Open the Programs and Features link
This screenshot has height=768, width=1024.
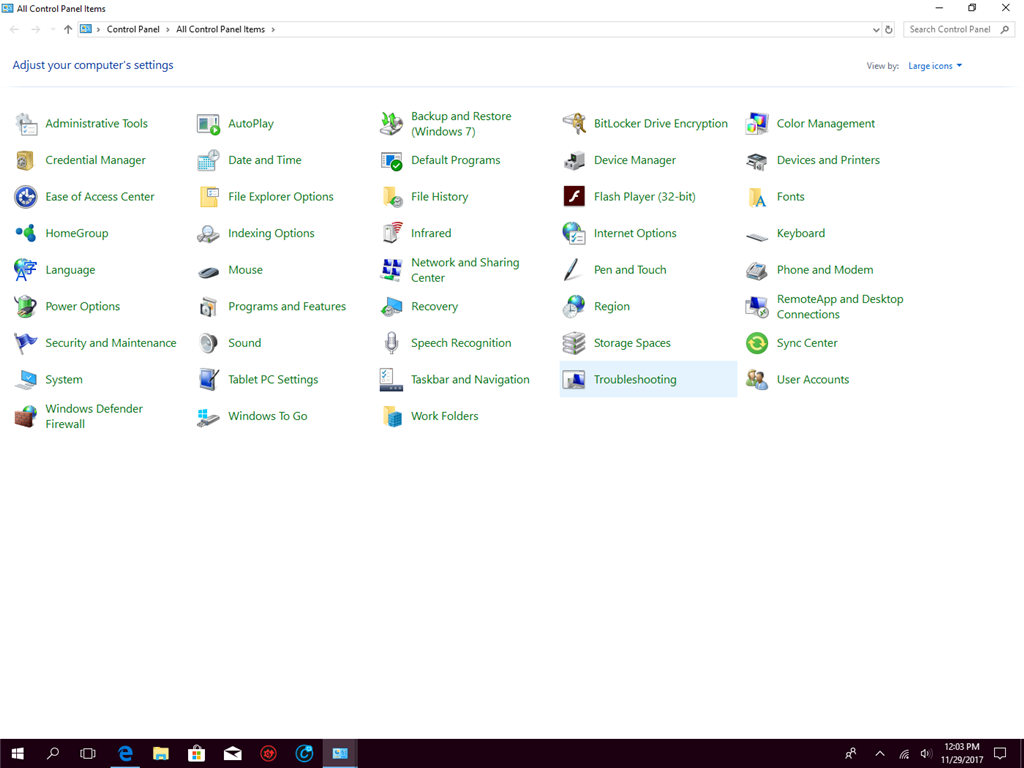(286, 307)
